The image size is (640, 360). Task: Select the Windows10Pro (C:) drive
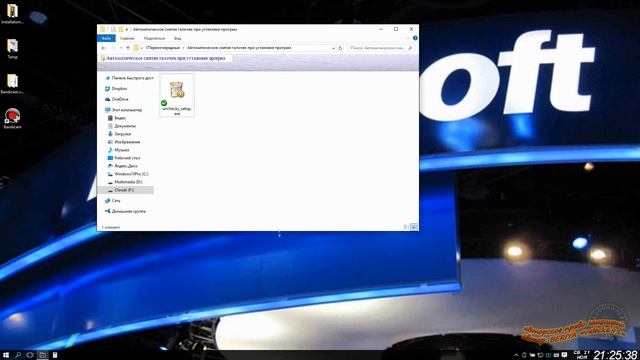click(128, 174)
